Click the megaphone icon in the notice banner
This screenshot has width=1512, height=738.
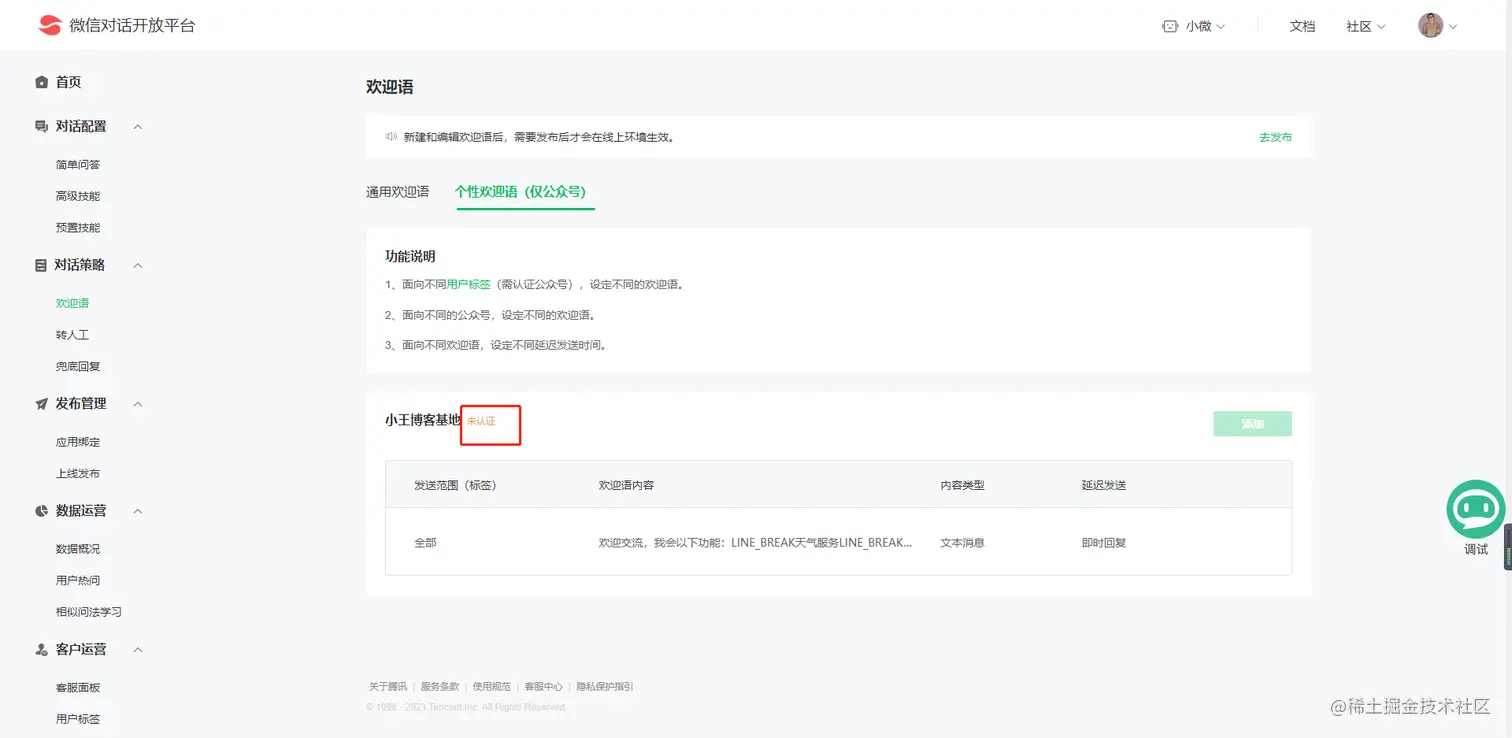pyautogui.click(x=391, y=136)
